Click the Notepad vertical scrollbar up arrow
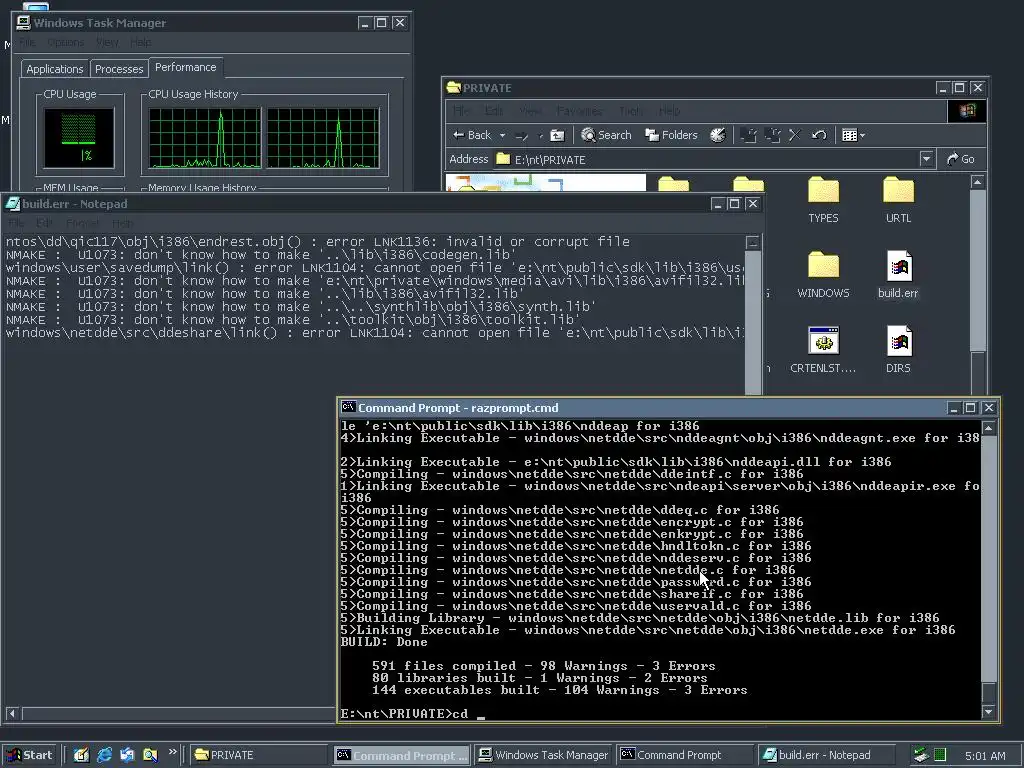The image size is (1024, 768). click(753, 242)
